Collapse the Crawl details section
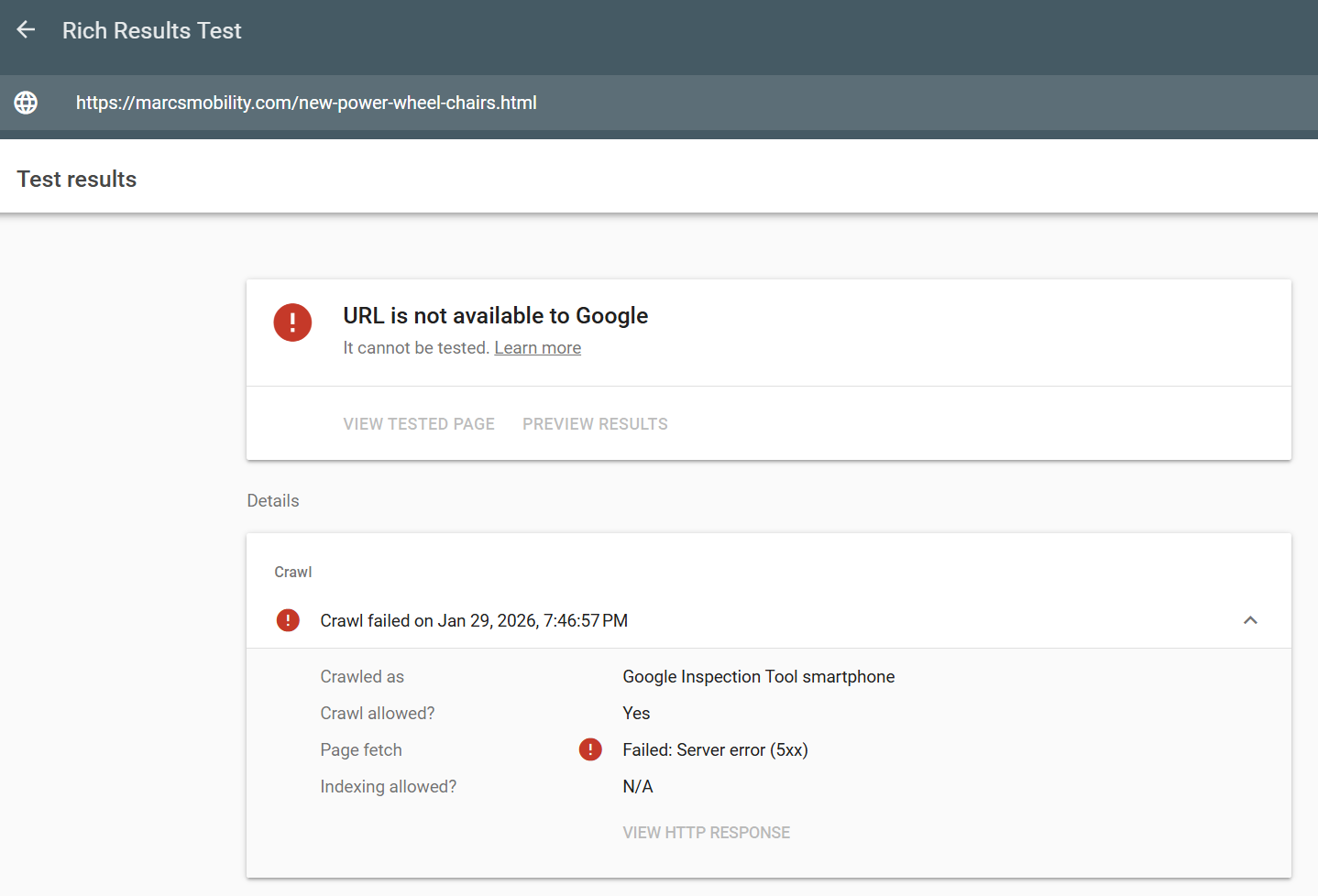This screenshot has width=1318, height=896. [x=1250, y=620]
